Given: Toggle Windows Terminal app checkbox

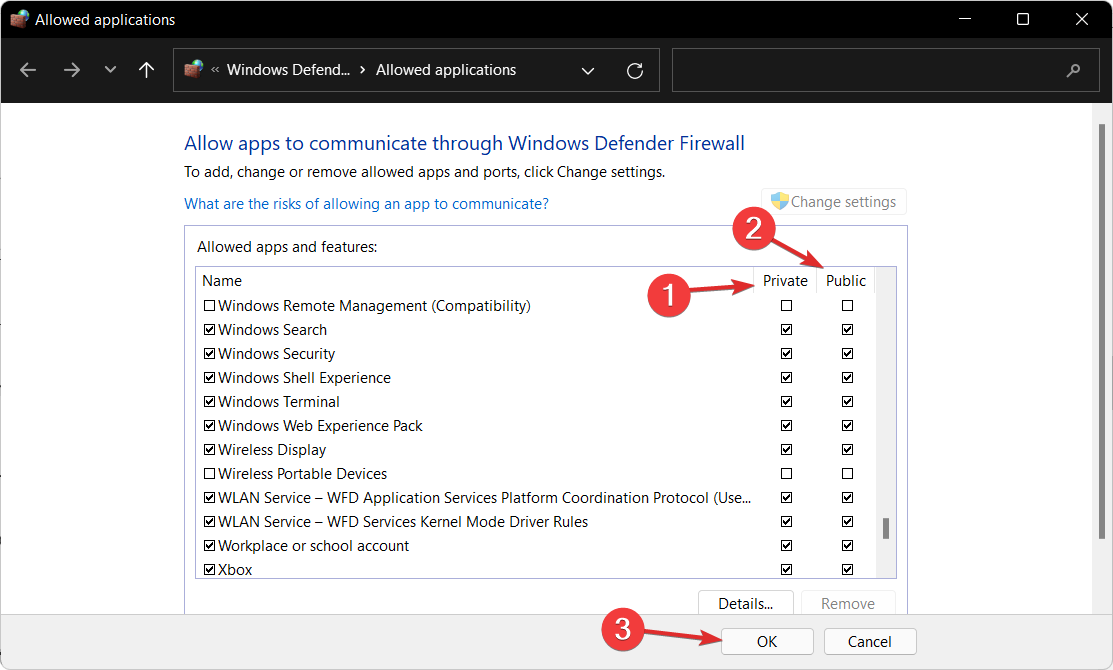Looking at the screenshot, I should click(x=209, y=402).
